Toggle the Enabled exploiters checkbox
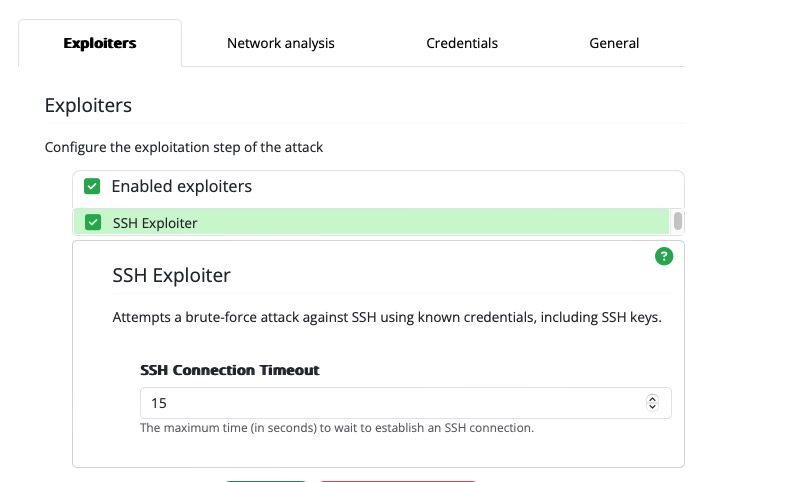This screenshot has height=482, width=800. [x=92, y=186]
